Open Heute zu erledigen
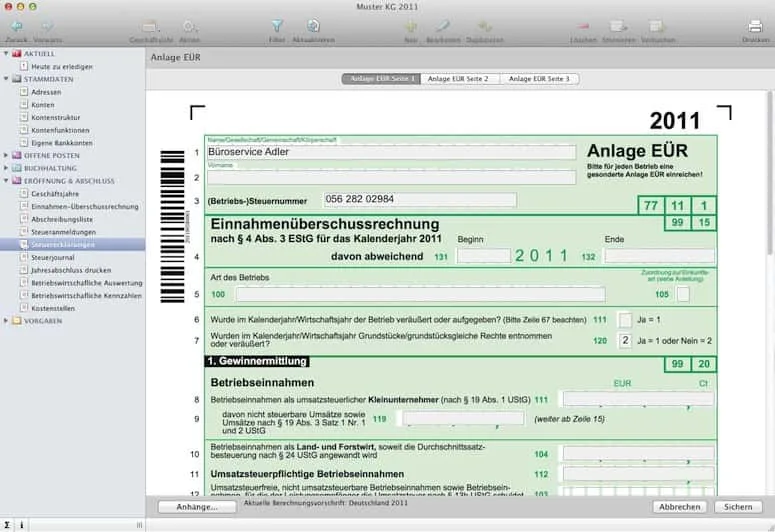Viewport: 775px width, 532px height. click(x=62, y=67)
